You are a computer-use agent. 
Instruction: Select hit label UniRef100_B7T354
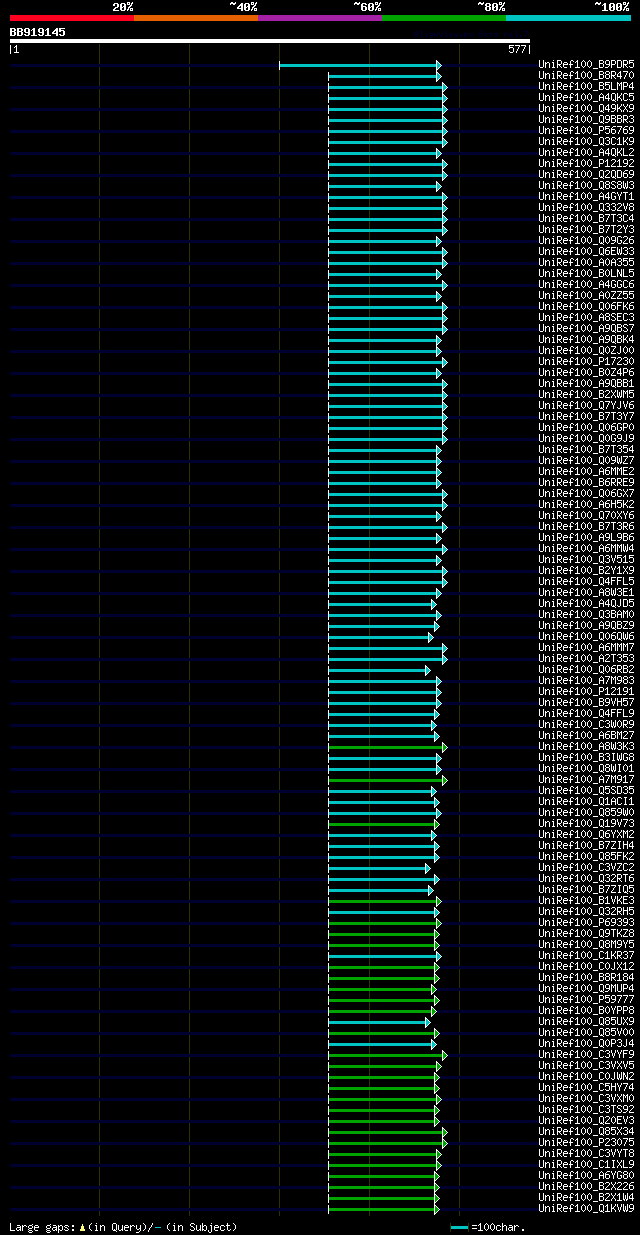point(586,449)
